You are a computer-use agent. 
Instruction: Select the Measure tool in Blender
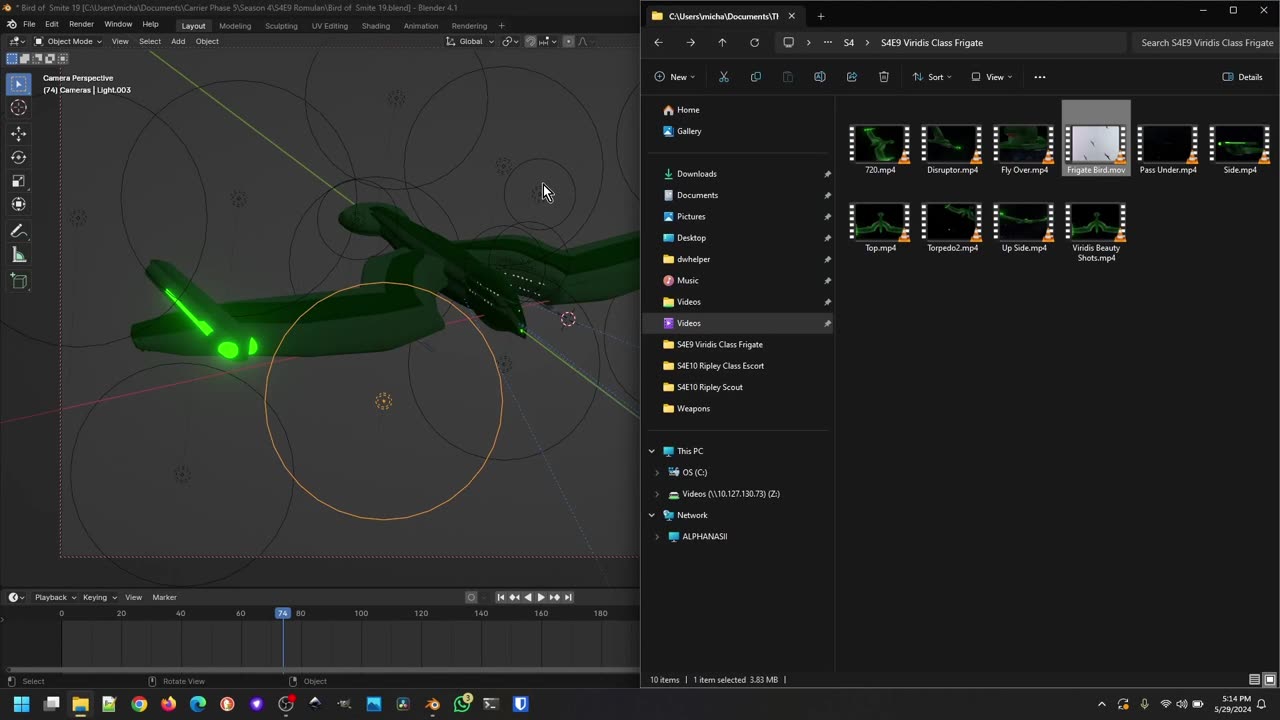coord(19,255)
